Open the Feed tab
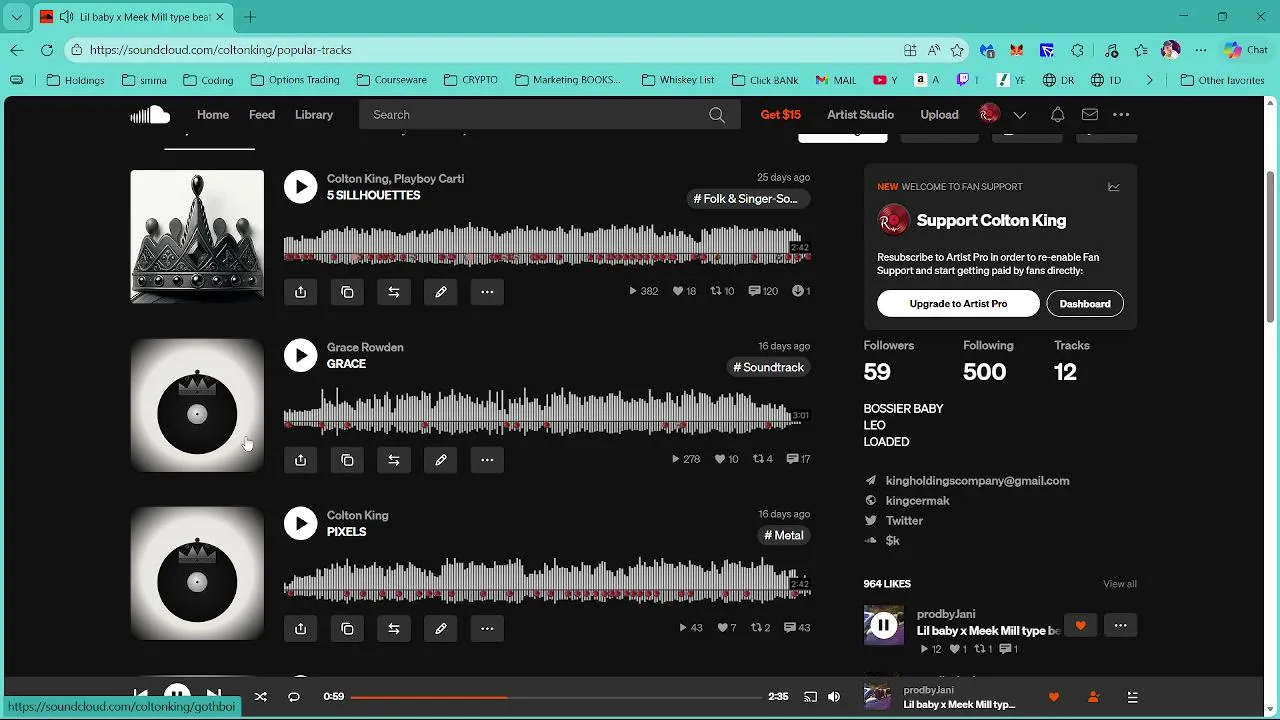1280x720 pixels. point(262,115)
